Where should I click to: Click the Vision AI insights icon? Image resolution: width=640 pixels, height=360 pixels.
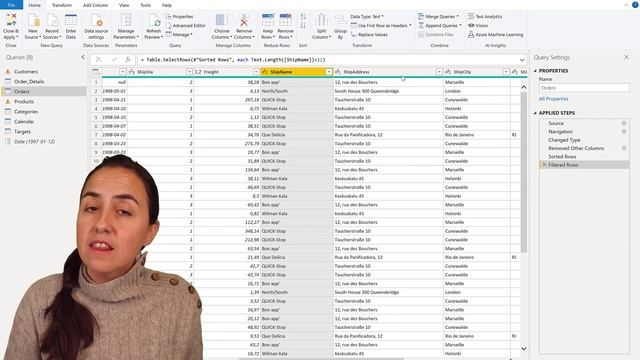click(x=471, y=25)
